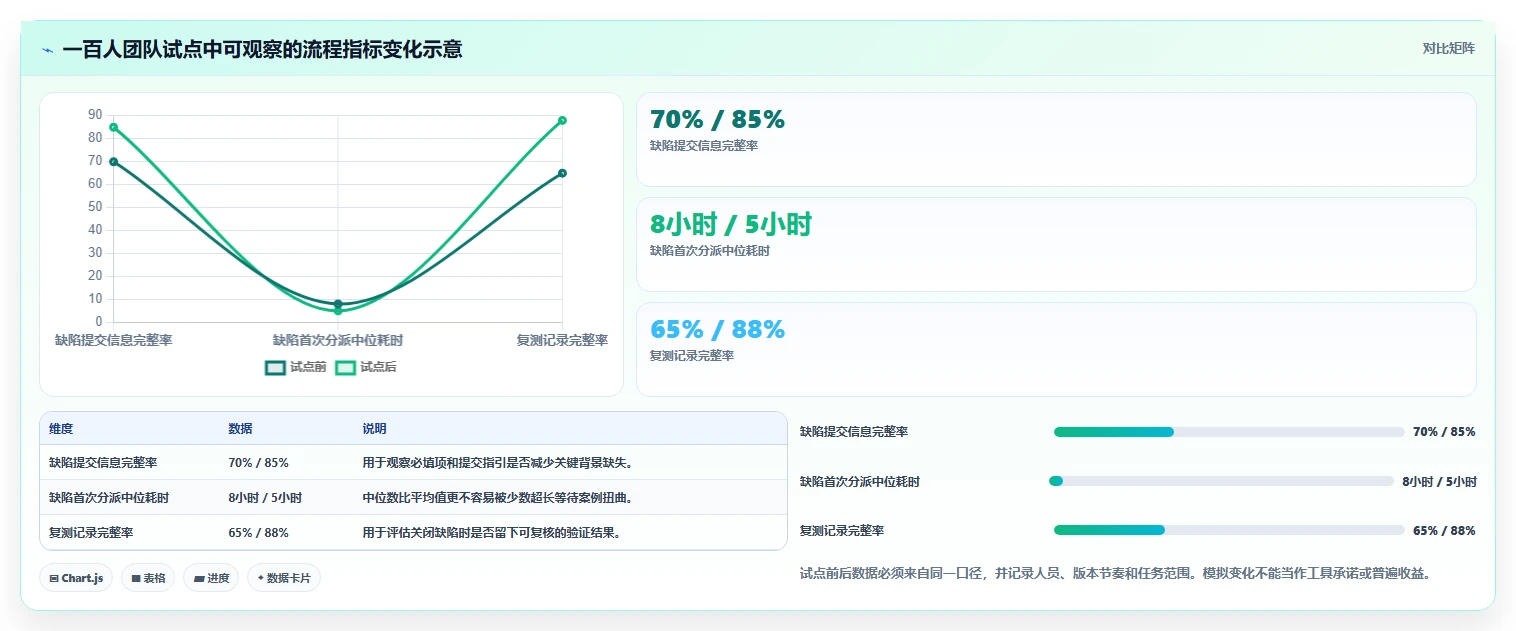Click the dark green 试点前 point at 8
This screenshot has height=631, width=1516.
(x=338, y=303)
